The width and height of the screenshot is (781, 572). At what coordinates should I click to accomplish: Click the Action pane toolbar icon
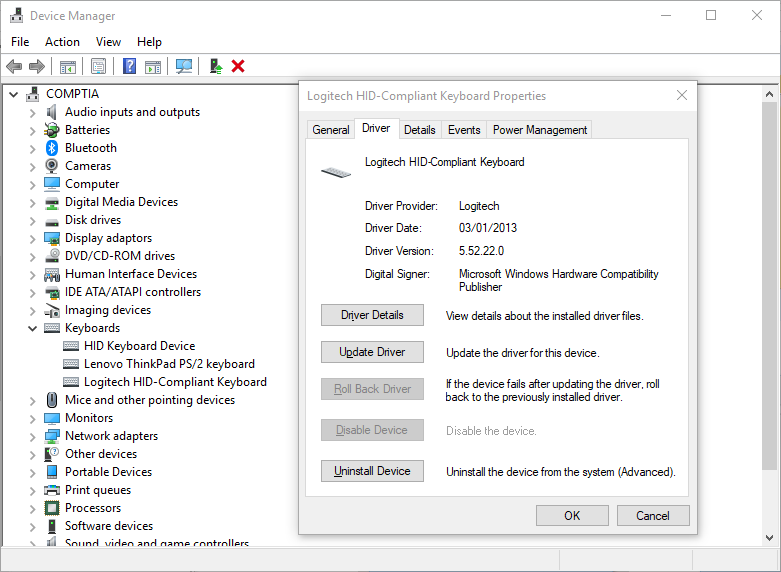(153, 66)
